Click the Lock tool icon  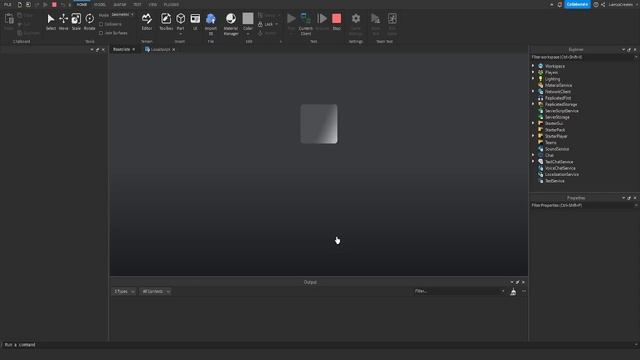(260, 24)
